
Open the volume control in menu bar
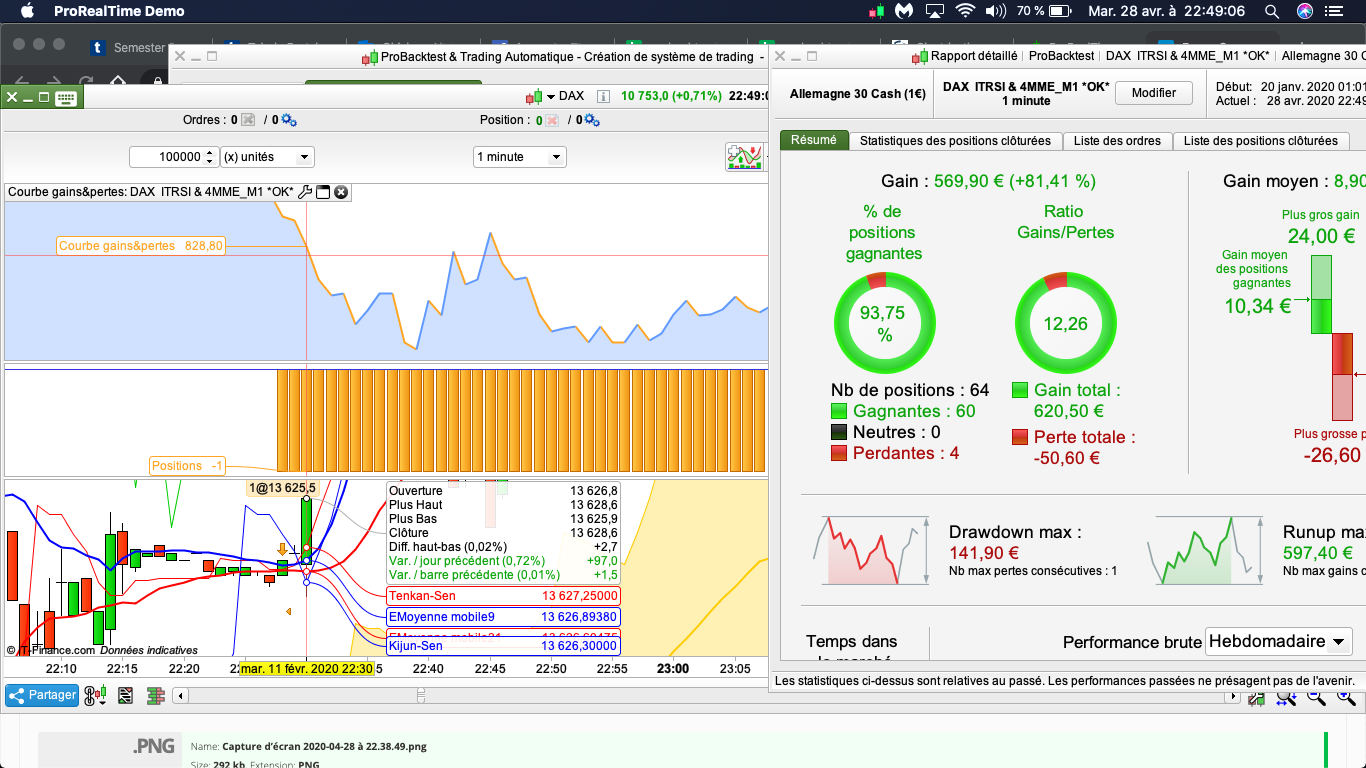coord(995,11)
